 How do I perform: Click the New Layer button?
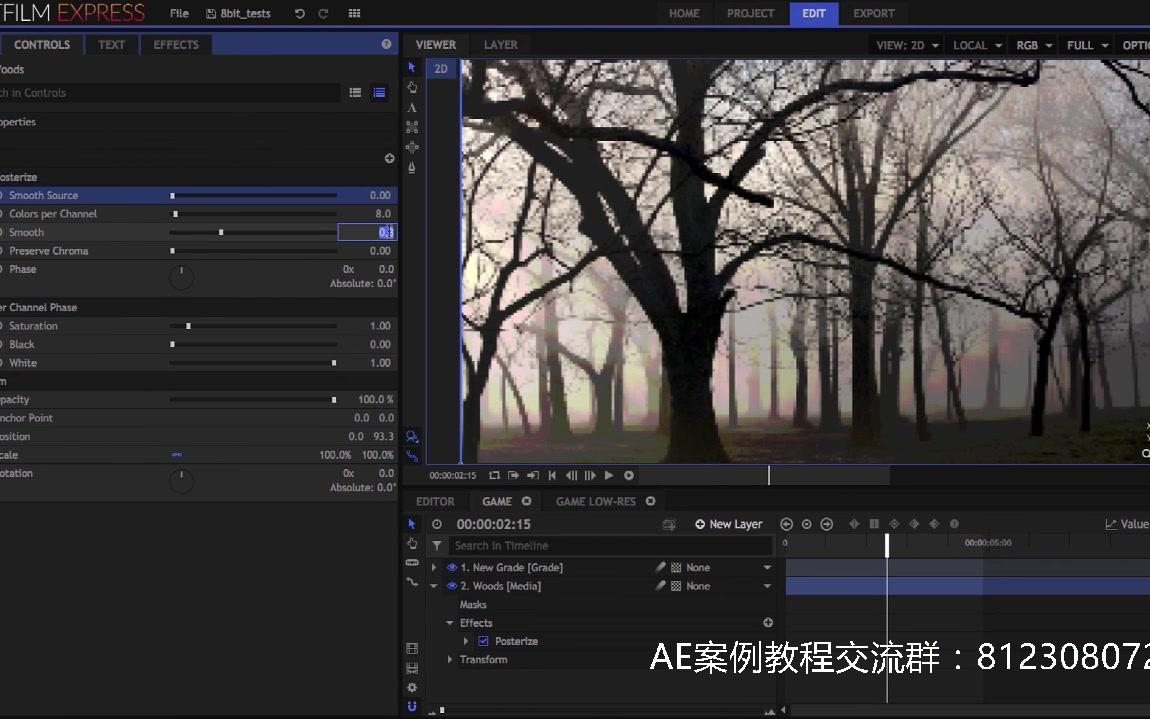coord(728,523)
